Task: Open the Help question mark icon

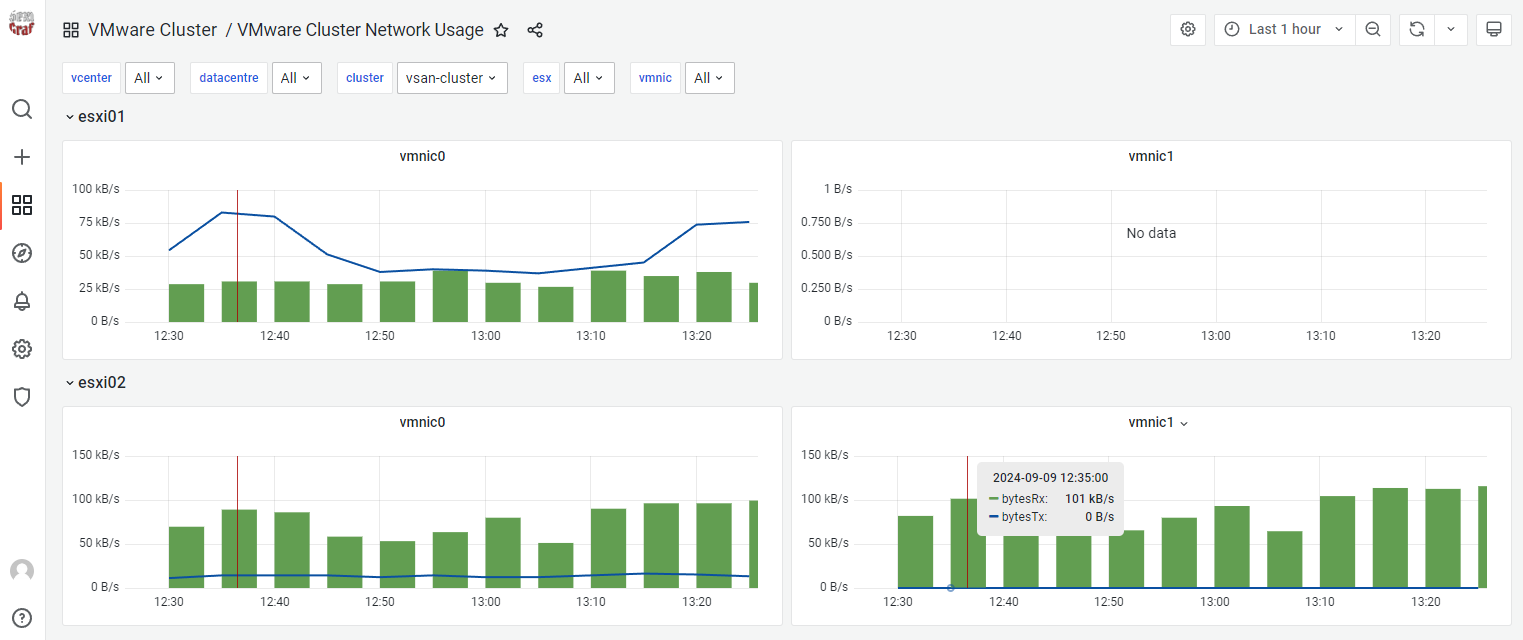Action: pos(22,617)
